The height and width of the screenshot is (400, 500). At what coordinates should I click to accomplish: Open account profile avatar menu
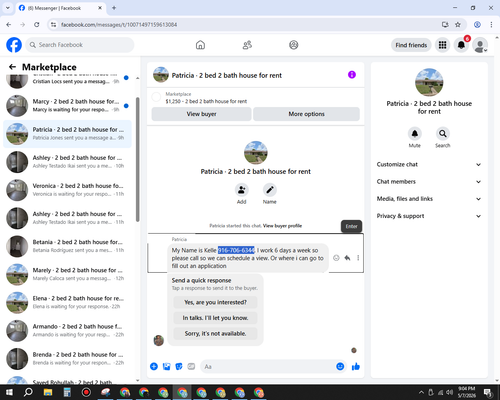point(480,45)
